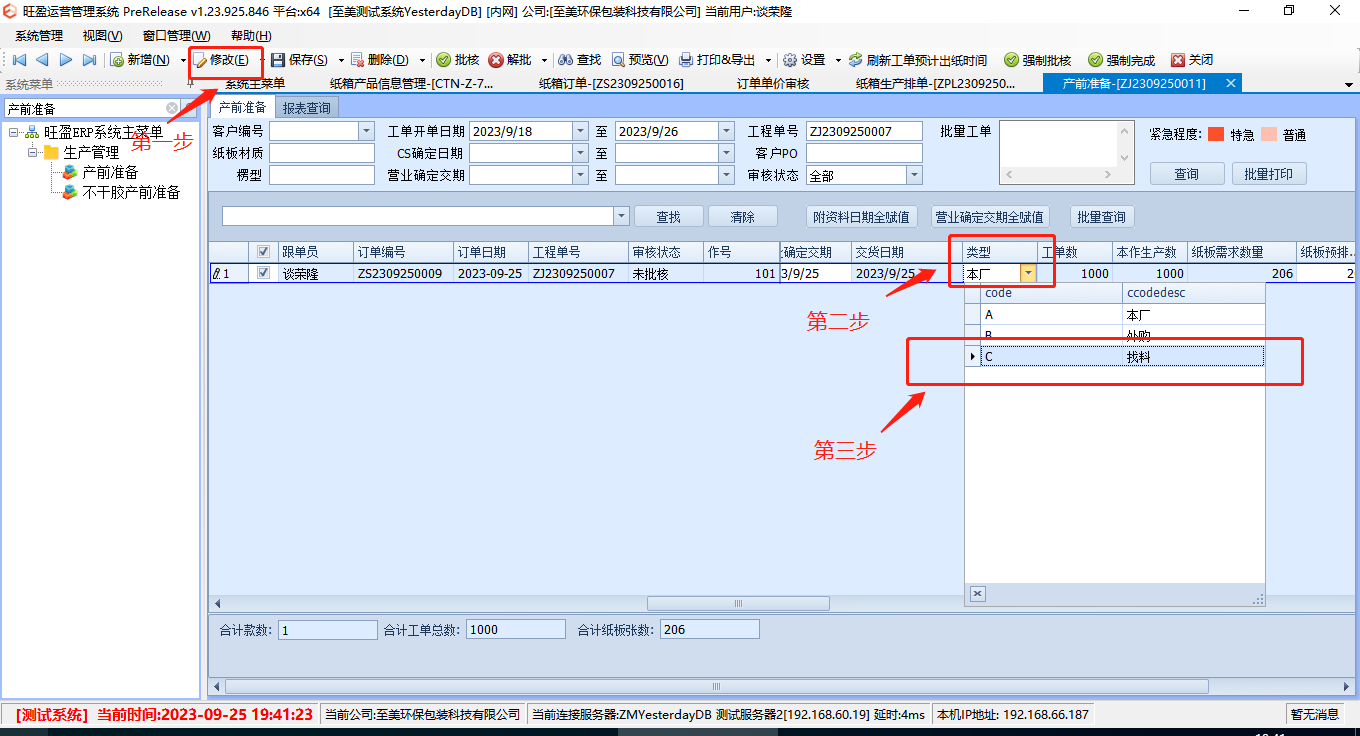This screenshot has height=736, width=1360.
Task: Click the 关闭 close toolbar button
Action: (x=1192, y=60)
